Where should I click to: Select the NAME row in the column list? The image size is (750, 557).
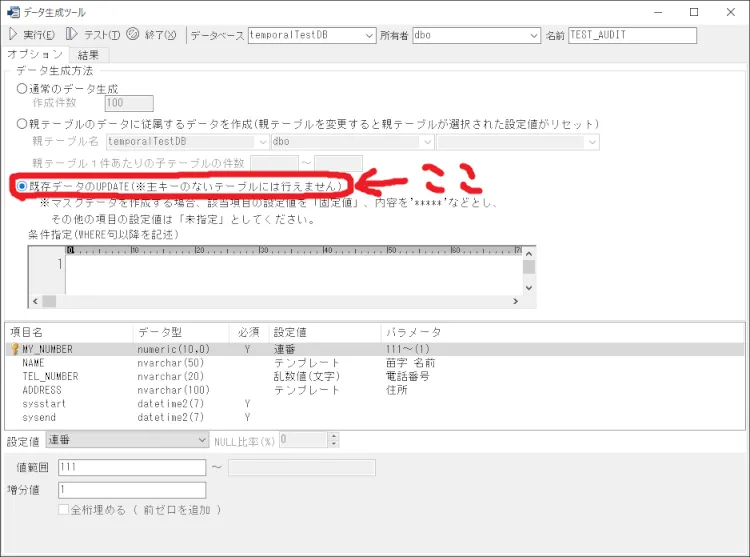coord(375,363)
